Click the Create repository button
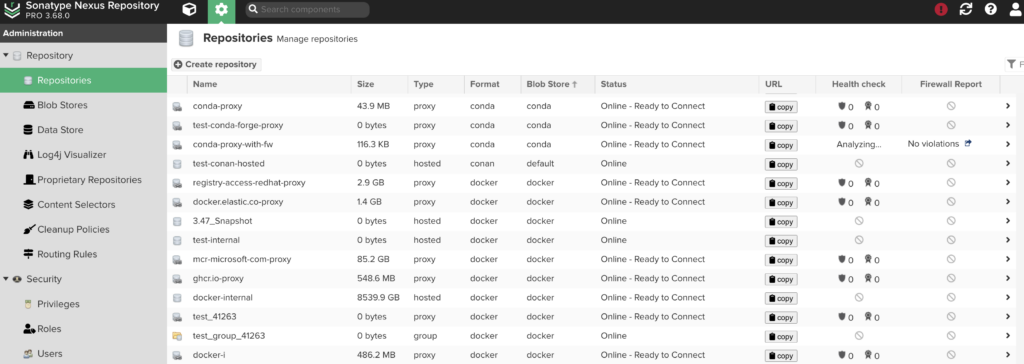The width and height of the screenshot is (1024, 364). click(216, 65)
